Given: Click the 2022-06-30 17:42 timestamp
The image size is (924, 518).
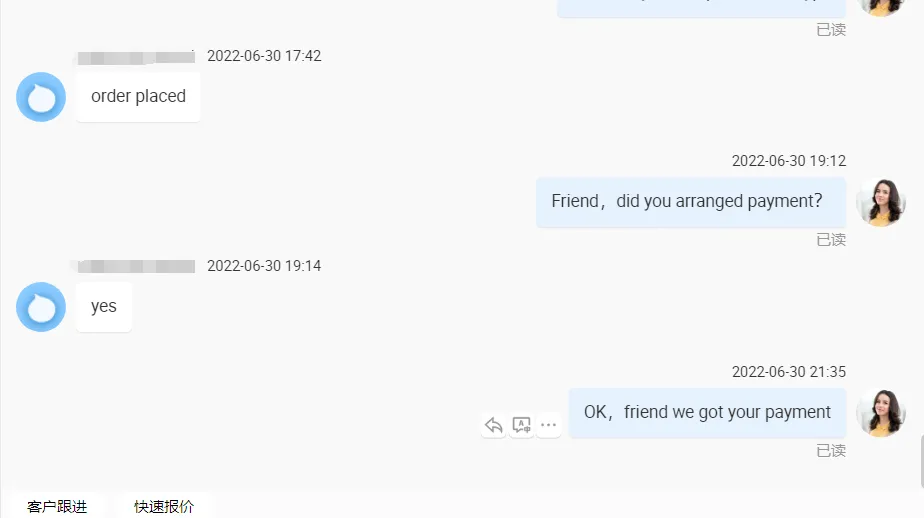Looking at the screenshot, I should [x=264, y=56].
